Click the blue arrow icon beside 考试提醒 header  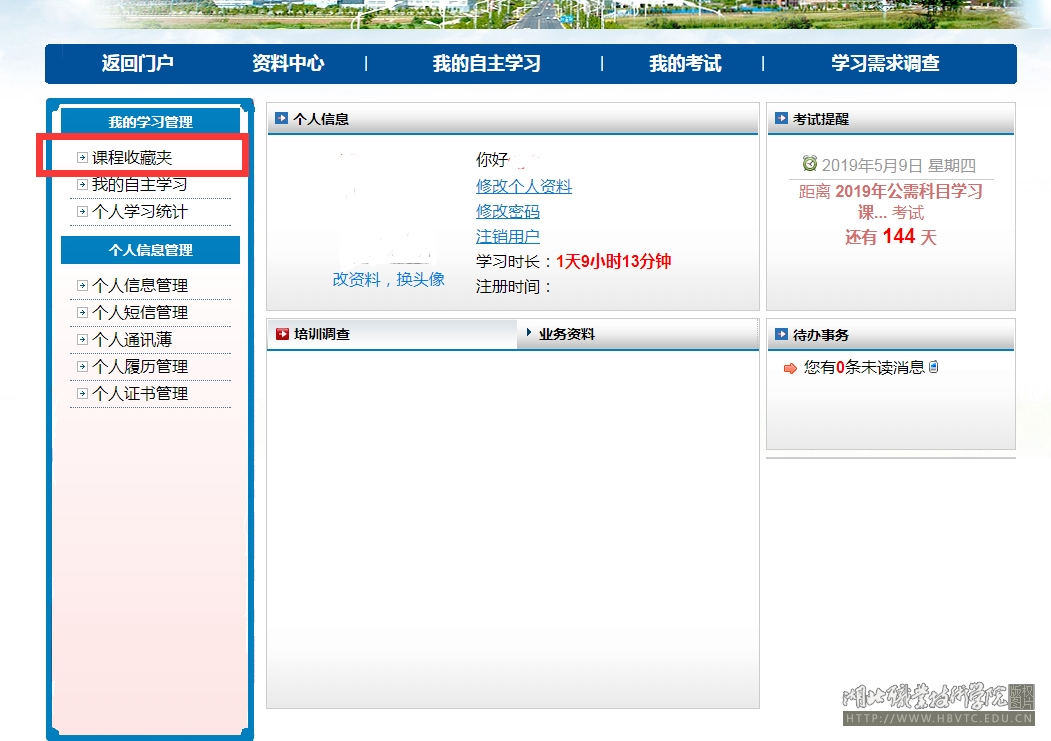coord(781,118)
